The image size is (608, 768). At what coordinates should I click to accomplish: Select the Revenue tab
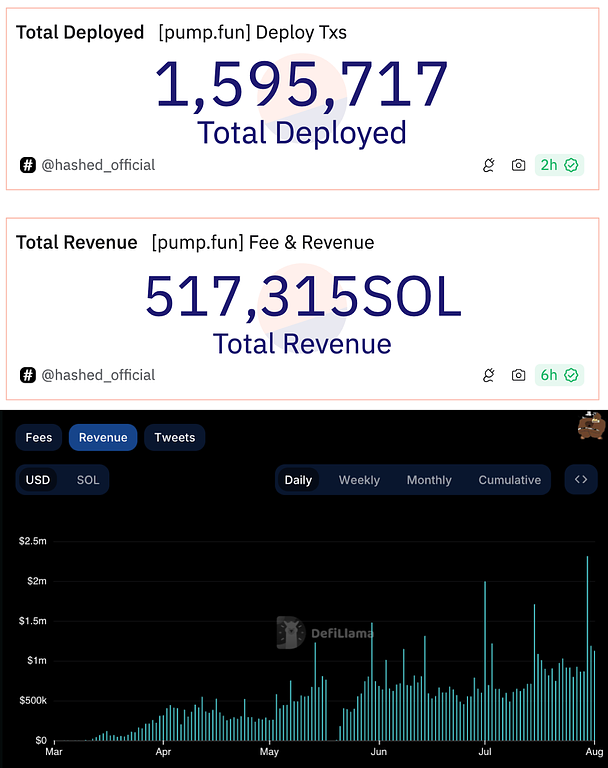[x=103, y=437]
